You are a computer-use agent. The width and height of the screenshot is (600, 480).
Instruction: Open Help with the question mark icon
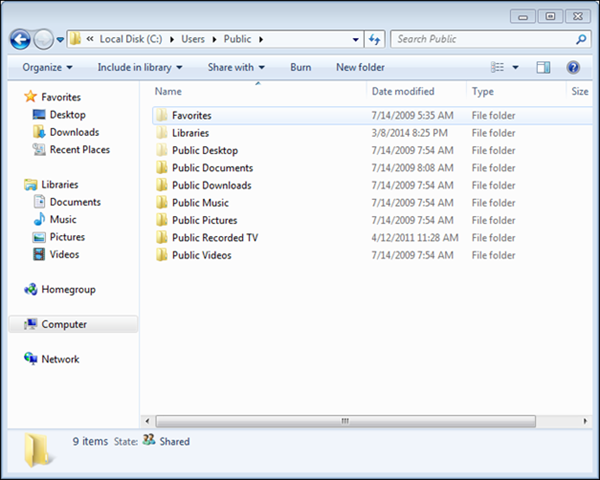pyautogui.click(x=573, y=67)
